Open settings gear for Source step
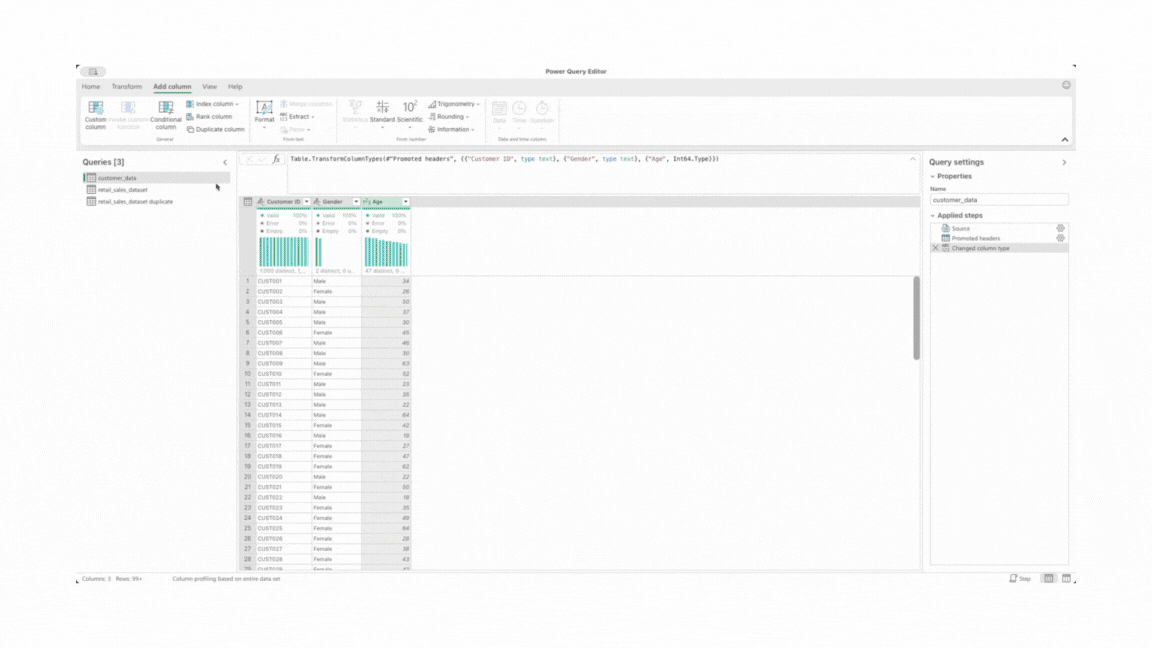The image size is (1152, 648). [x=1060, y=228]
